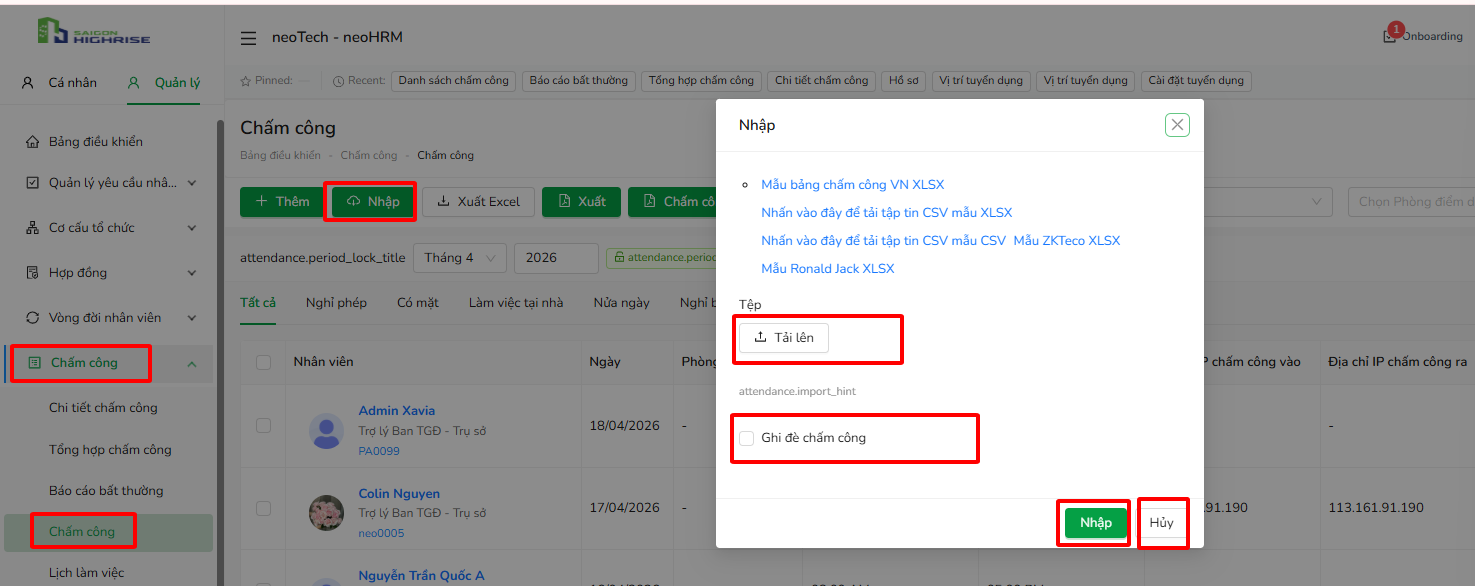The height and width of the screenshot is (586, 1475).
Task: Switch to the Làm việc tại nhà tab
Action: coord(516,303)
